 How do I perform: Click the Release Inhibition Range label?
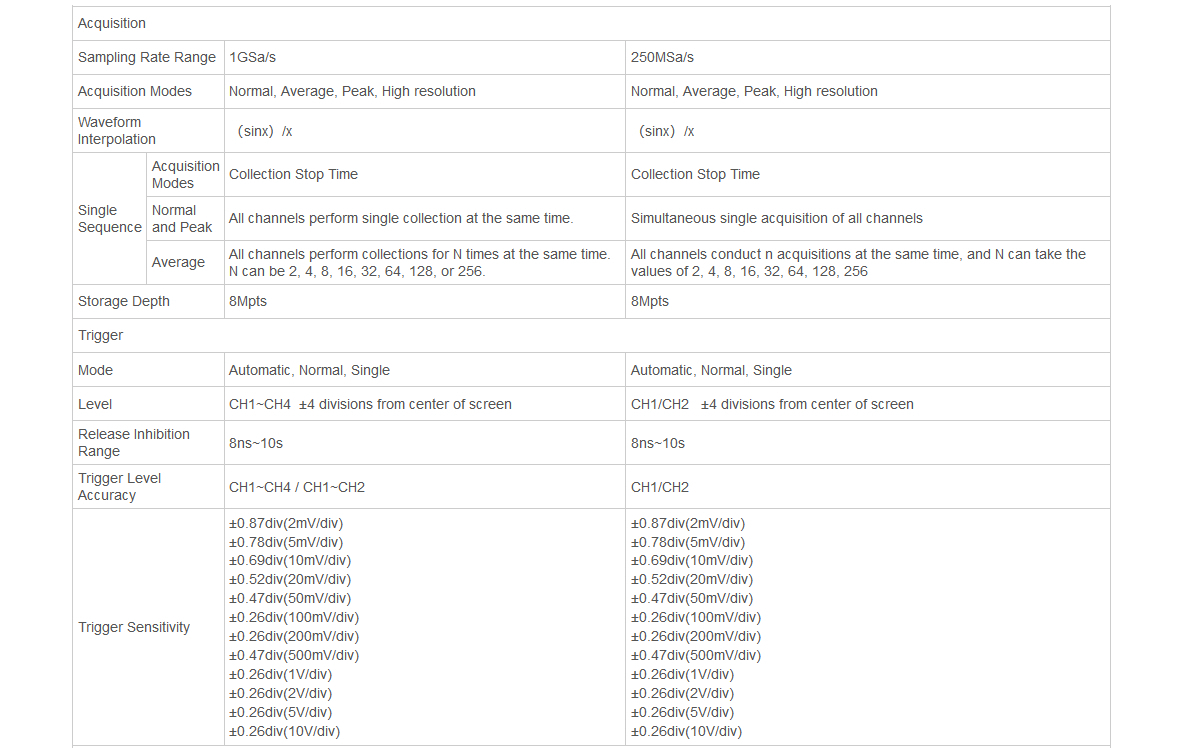tap(134, 442)
